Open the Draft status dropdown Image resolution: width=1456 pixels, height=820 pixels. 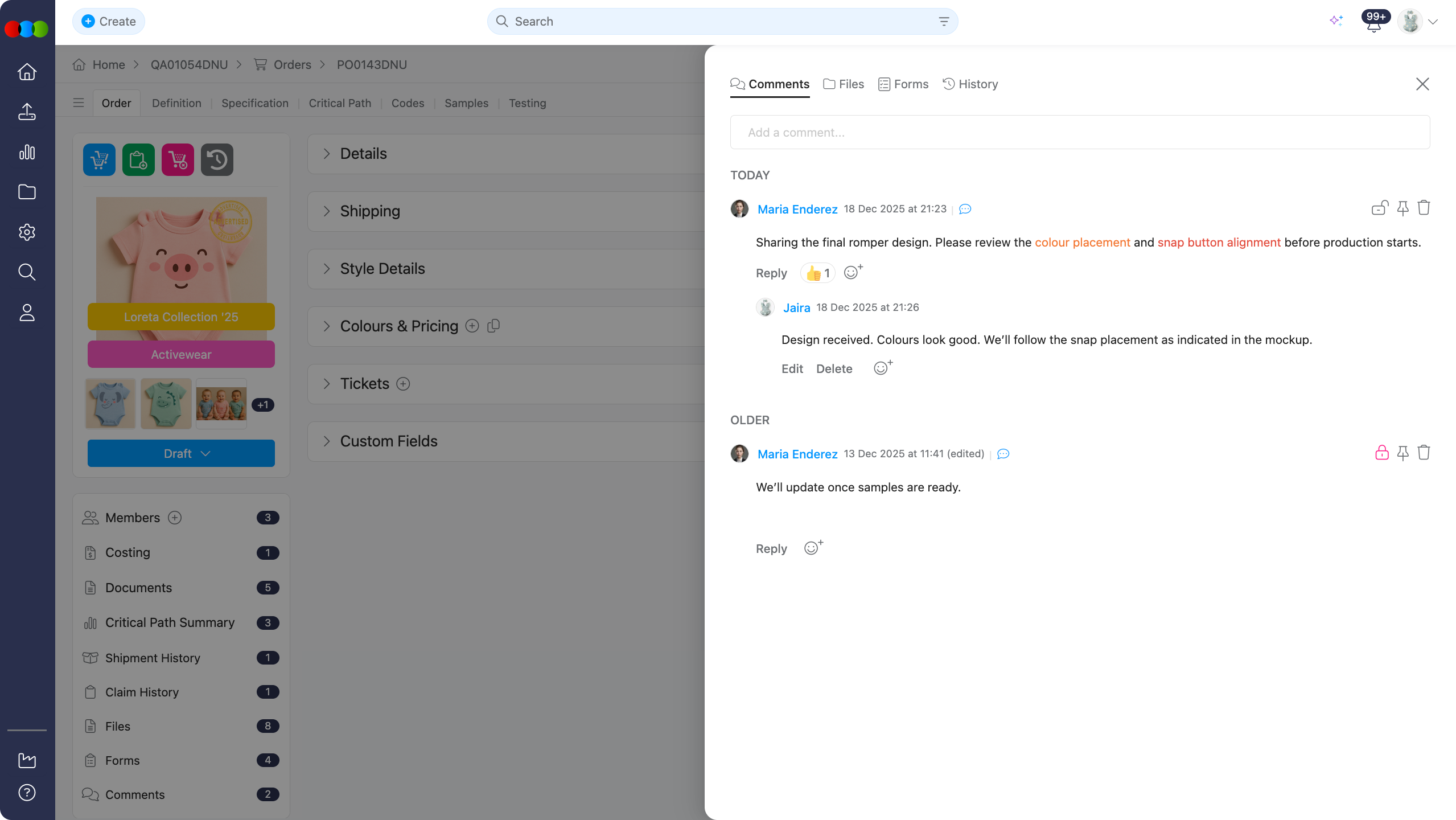[x=180, y=453]
